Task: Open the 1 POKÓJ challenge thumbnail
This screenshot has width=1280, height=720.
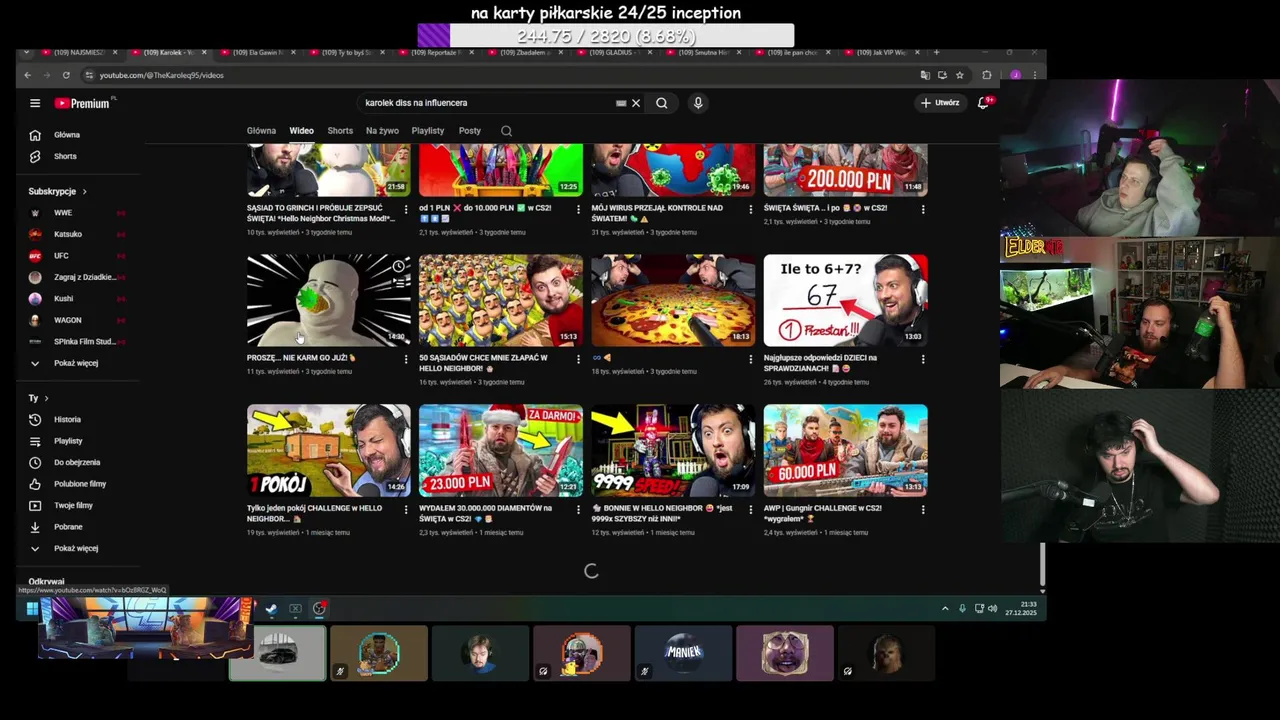Action: click(329, 450)
